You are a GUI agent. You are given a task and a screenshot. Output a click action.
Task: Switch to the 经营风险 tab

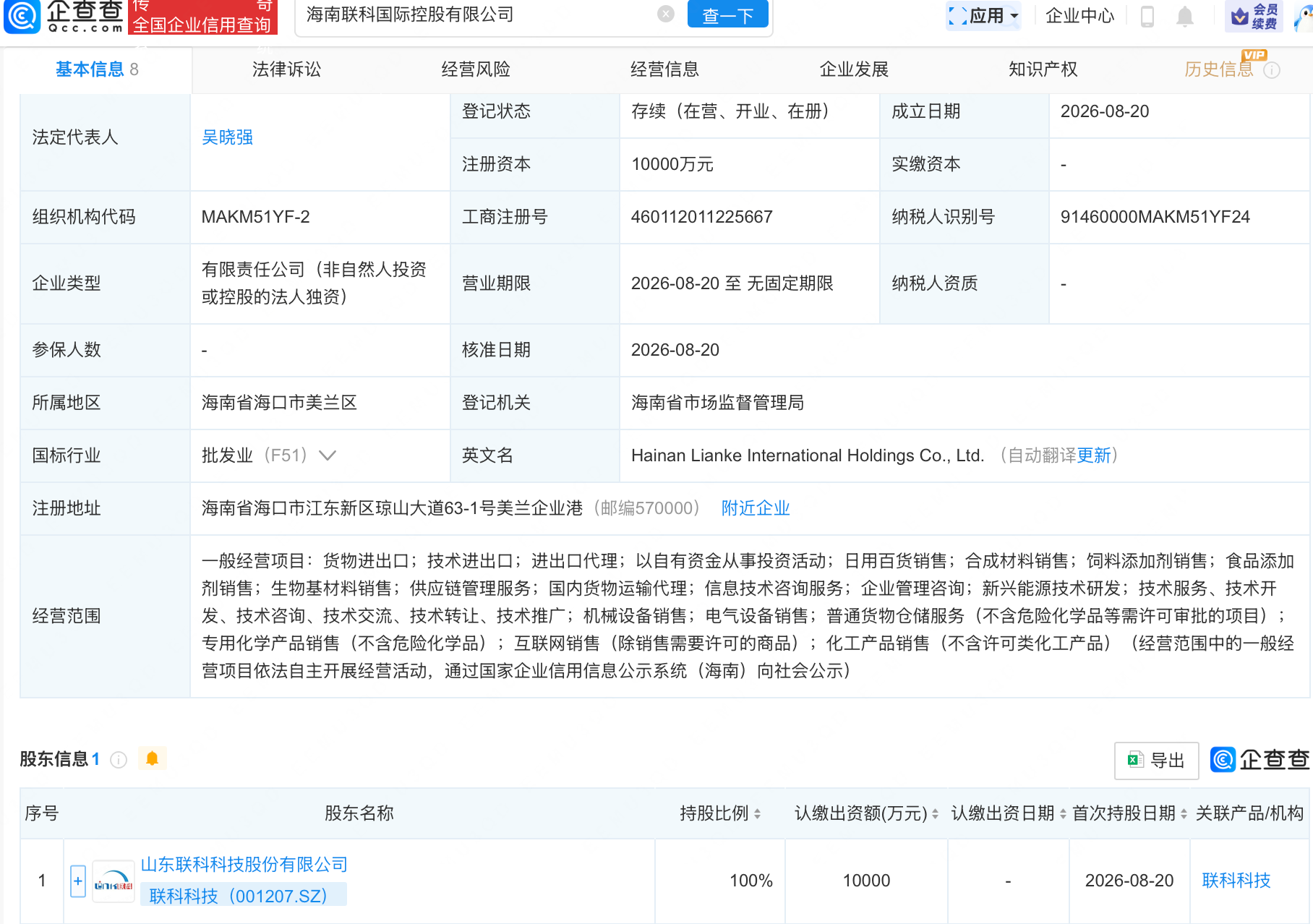point(476,69)
